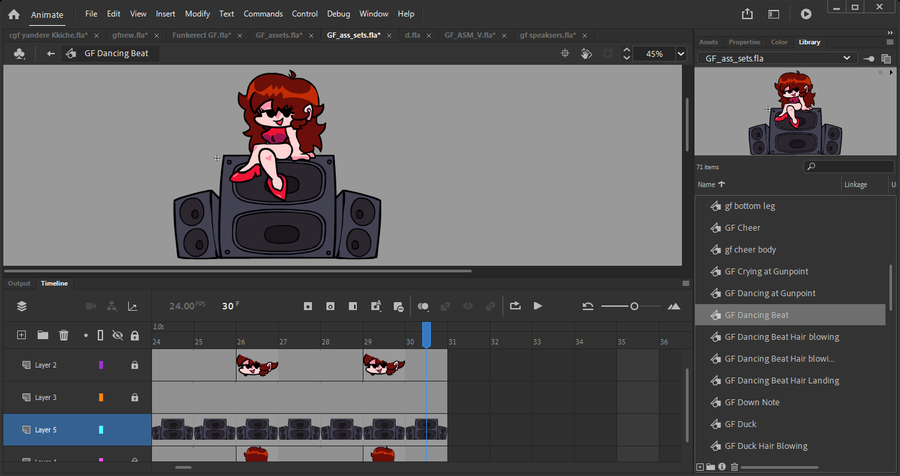900x476 pixels.
Task: Go back with the scene arrow
Action: coord(51,53)
